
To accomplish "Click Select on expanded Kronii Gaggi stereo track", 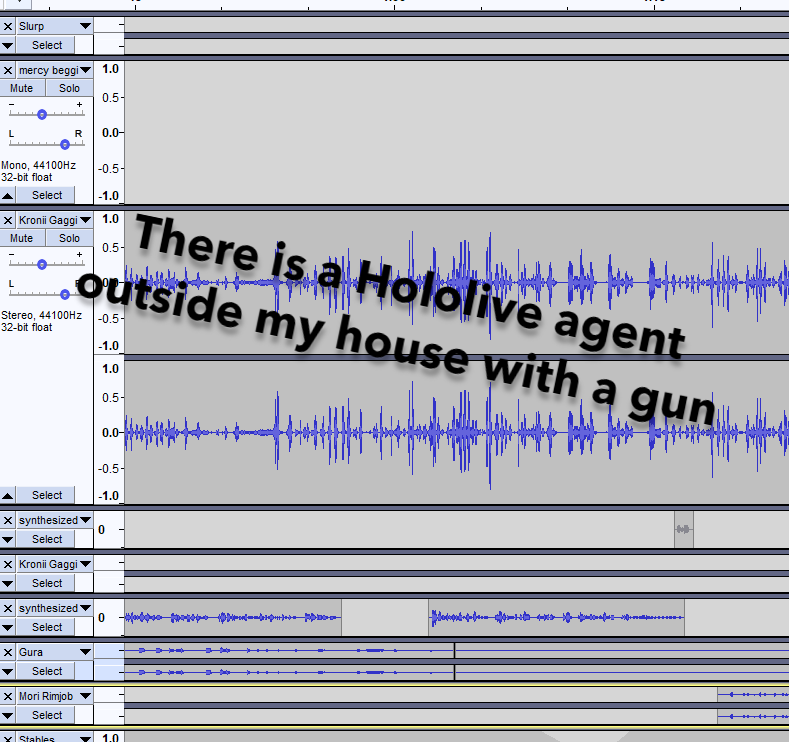I will pos(47,496).
